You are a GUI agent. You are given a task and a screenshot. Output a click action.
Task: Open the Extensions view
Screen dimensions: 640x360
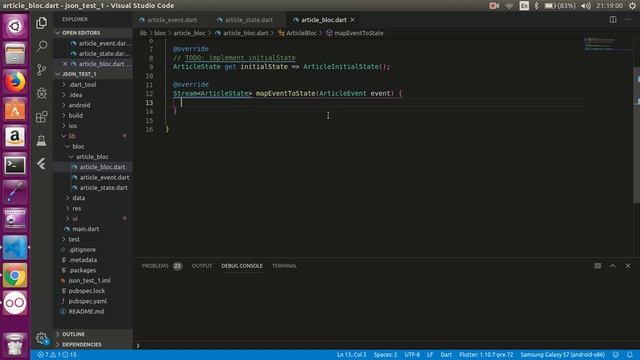[41, 117]
